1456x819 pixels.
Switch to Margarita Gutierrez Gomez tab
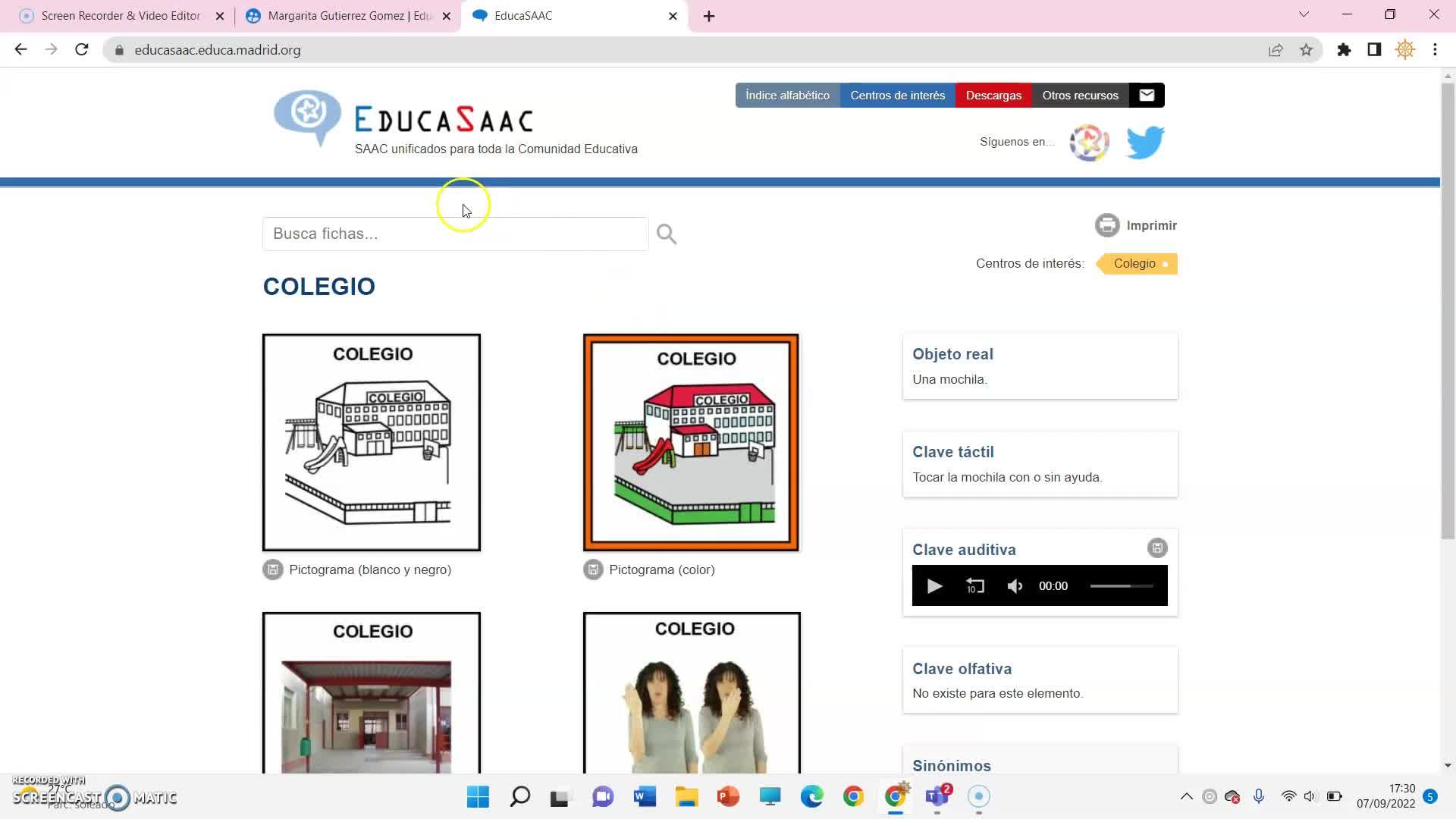click(349, 16)
